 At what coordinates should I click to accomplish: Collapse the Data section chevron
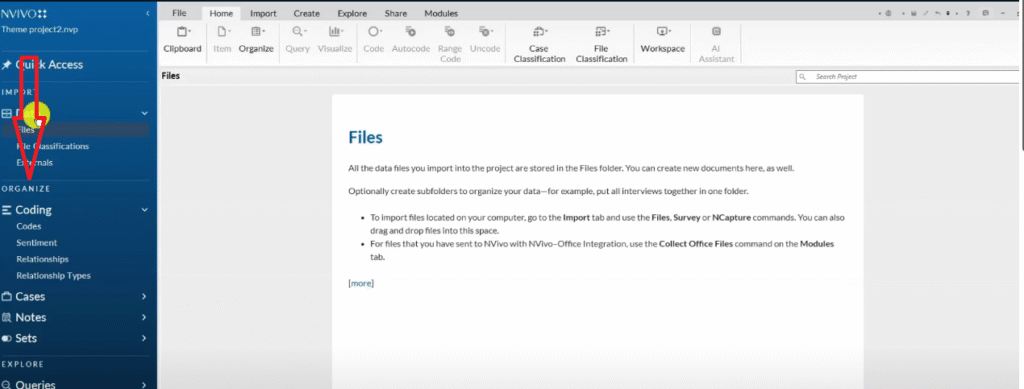pos(144,113)
